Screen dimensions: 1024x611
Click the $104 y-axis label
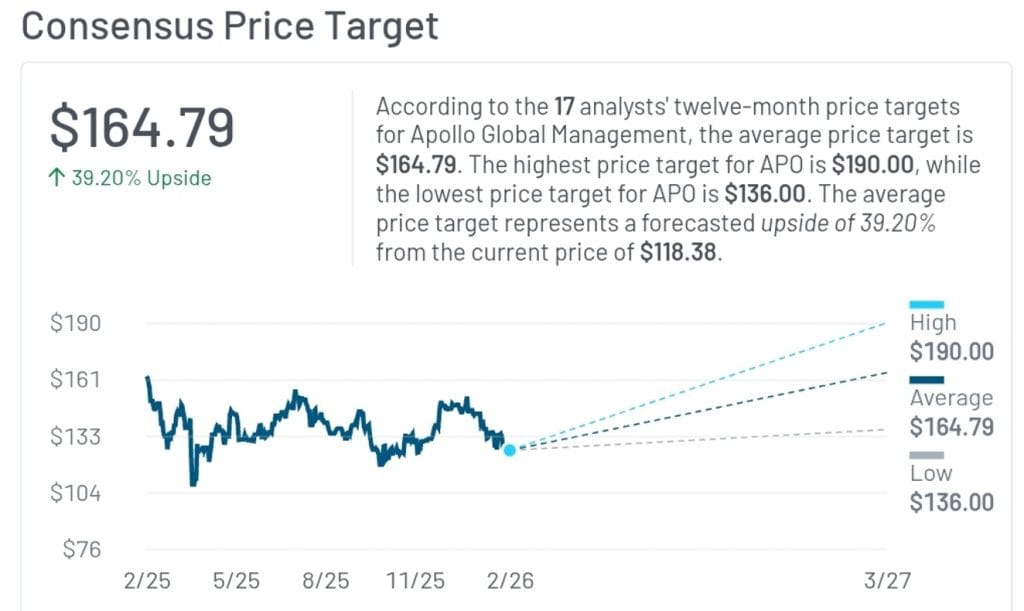(75, 493)
